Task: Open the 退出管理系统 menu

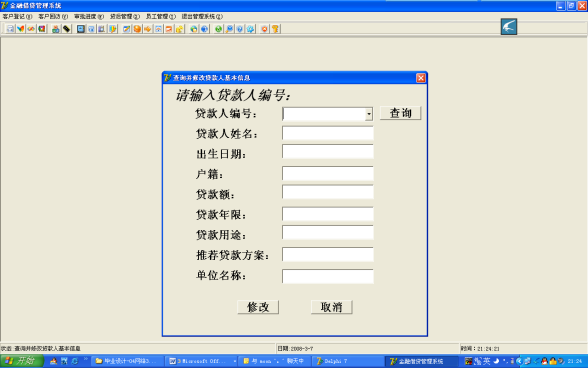Action: (x=202, y=17)
